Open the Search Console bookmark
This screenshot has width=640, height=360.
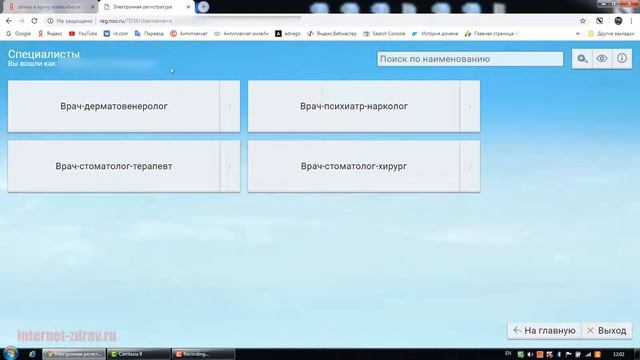coord(384,33)
